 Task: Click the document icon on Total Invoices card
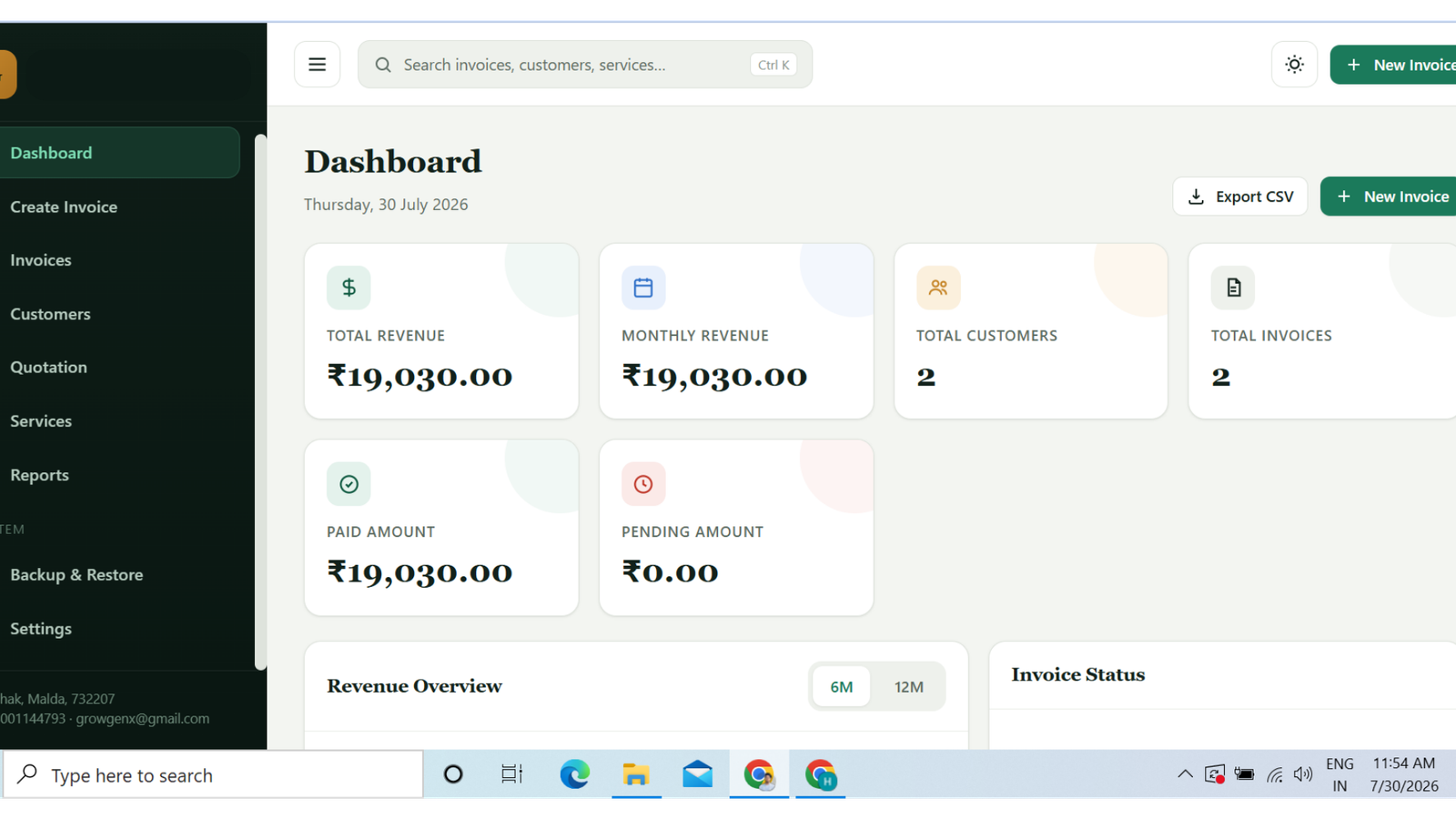[x=1233, y=288]
